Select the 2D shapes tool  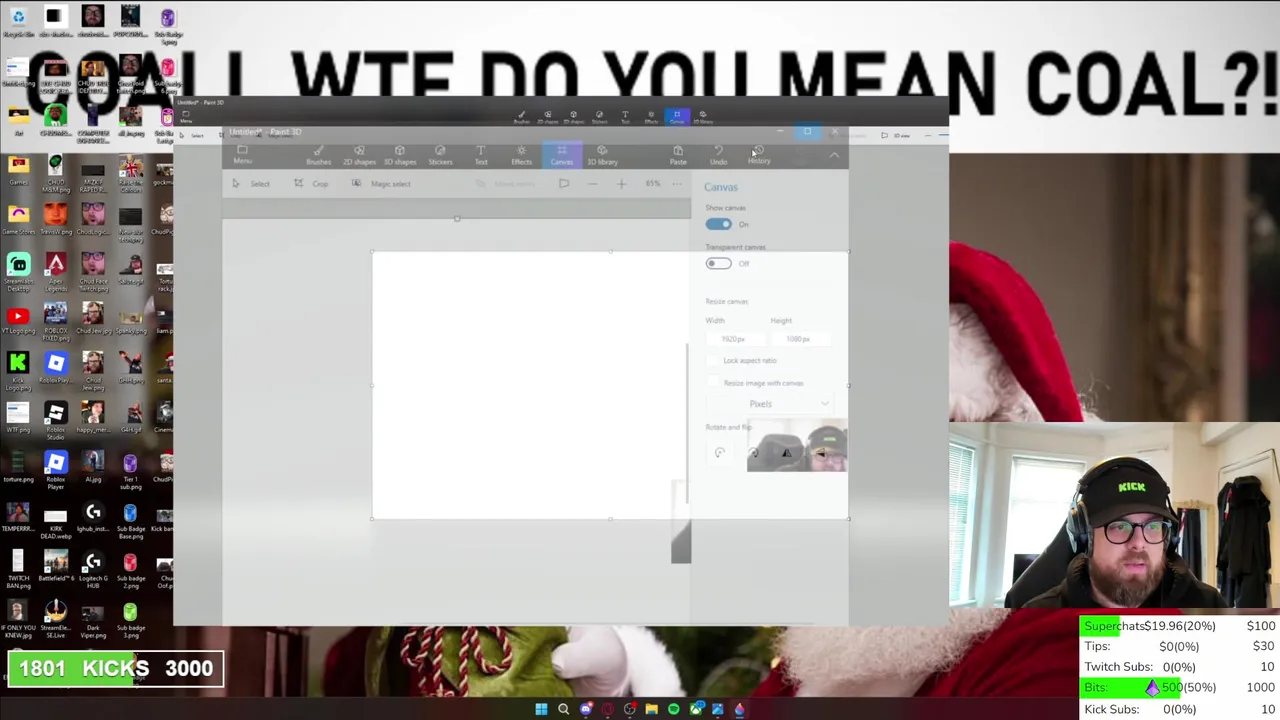click(x=359, y=155)
